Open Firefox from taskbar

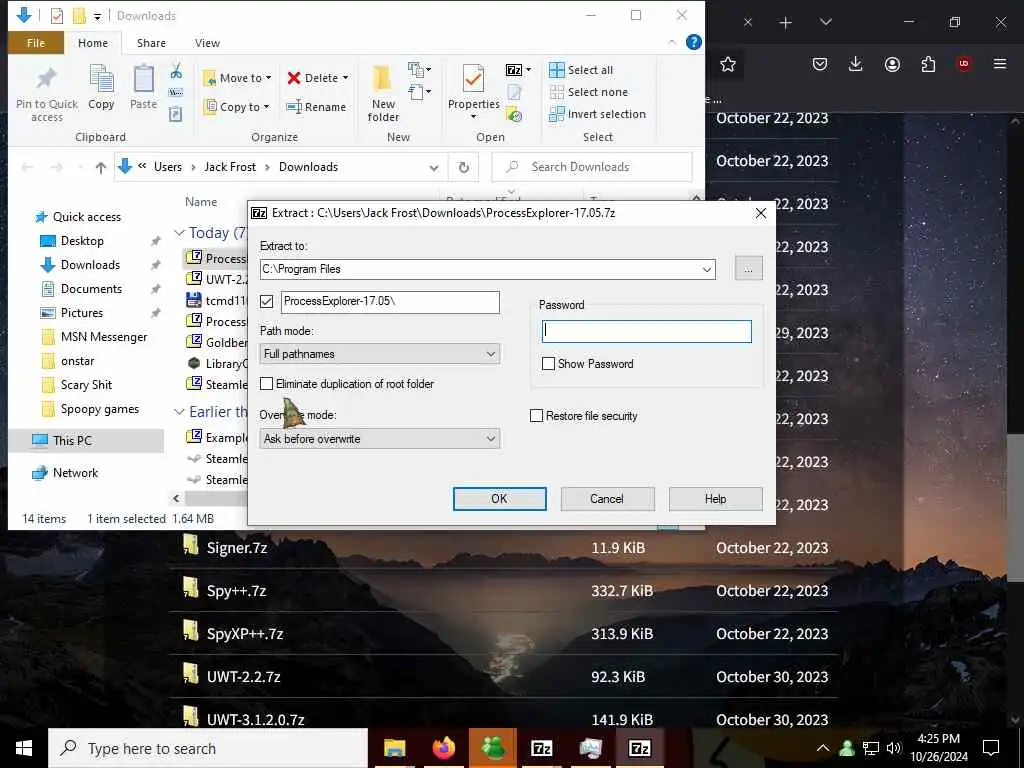(443, 748)
